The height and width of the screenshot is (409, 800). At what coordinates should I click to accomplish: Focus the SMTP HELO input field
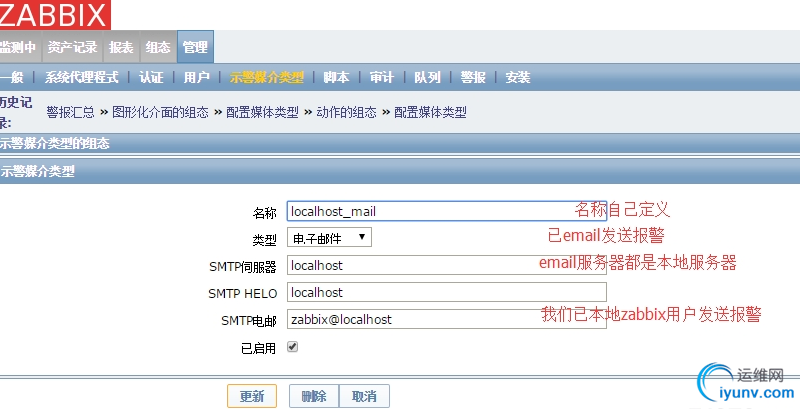pos(446,292)
